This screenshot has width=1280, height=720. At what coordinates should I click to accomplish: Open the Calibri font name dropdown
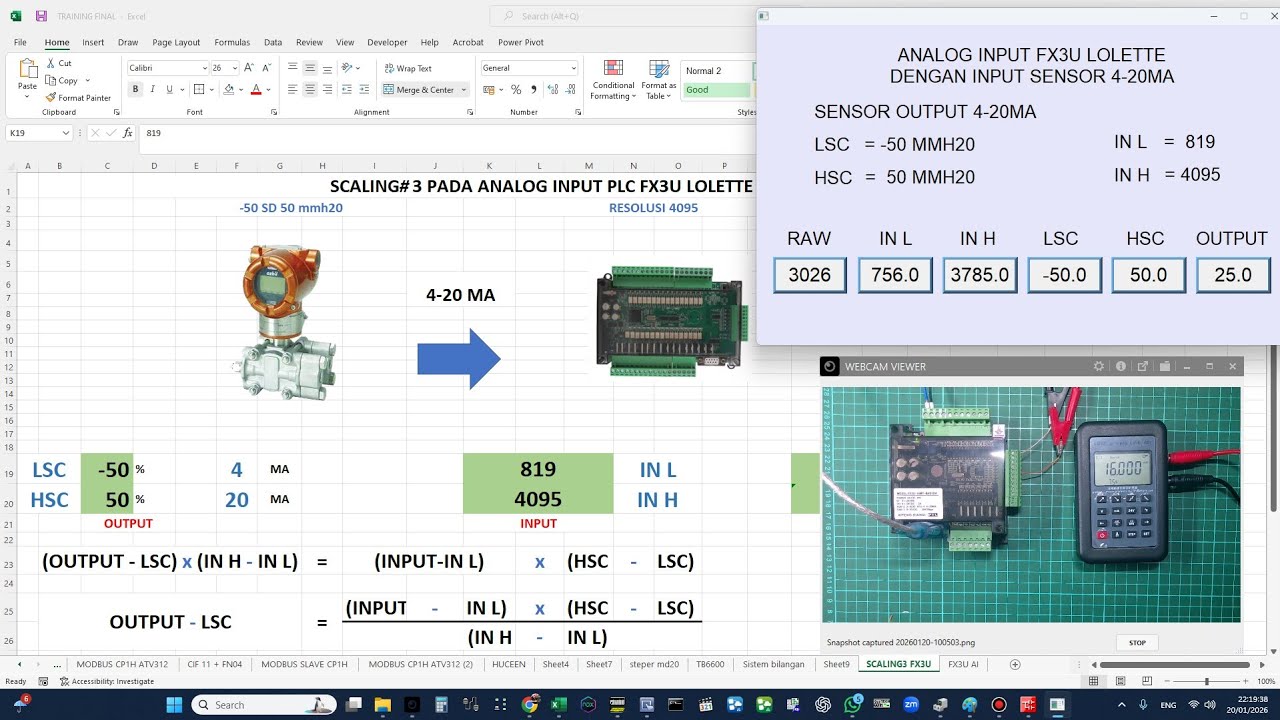[204, 68]
